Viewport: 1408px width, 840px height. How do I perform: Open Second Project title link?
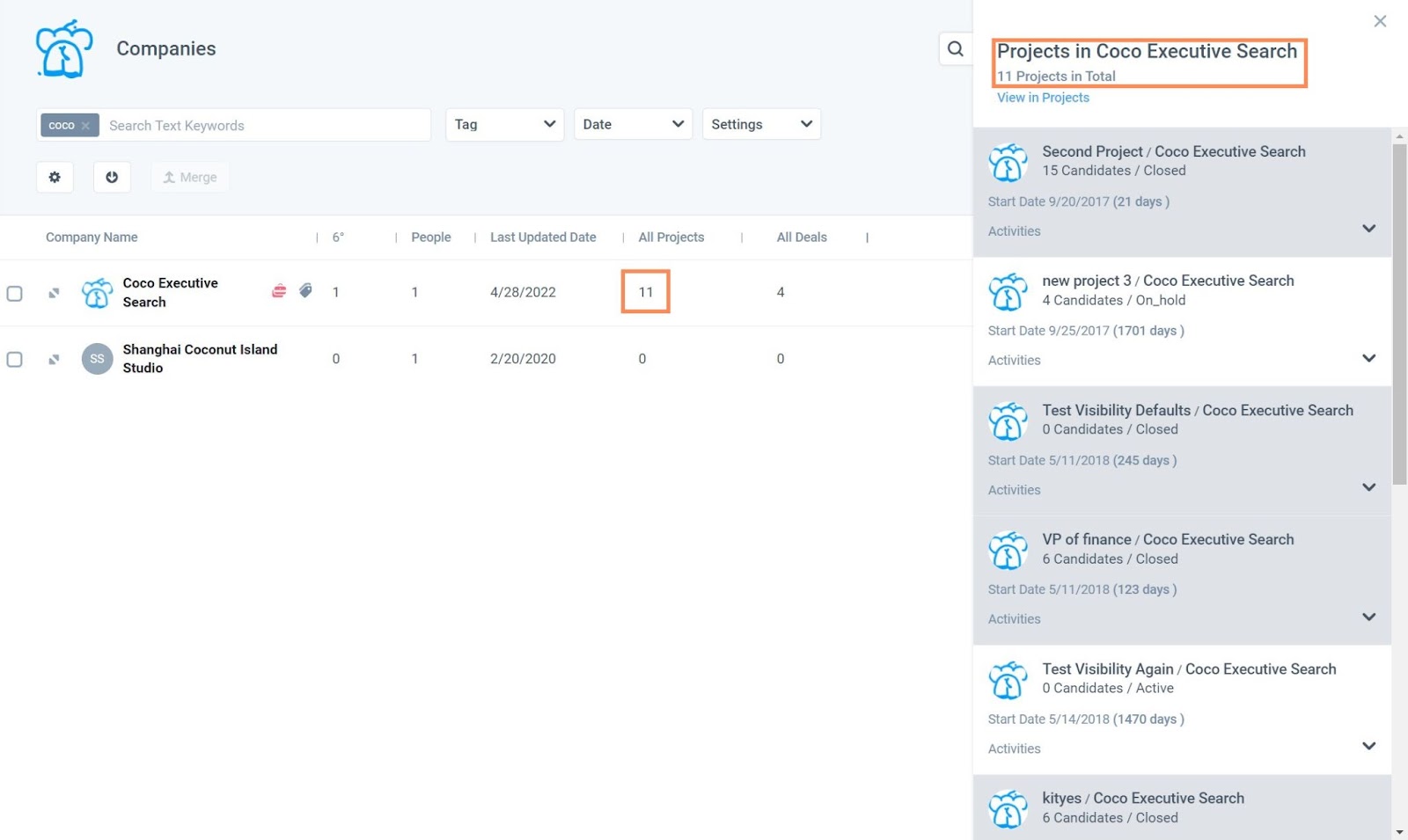tap(1174, 151)
